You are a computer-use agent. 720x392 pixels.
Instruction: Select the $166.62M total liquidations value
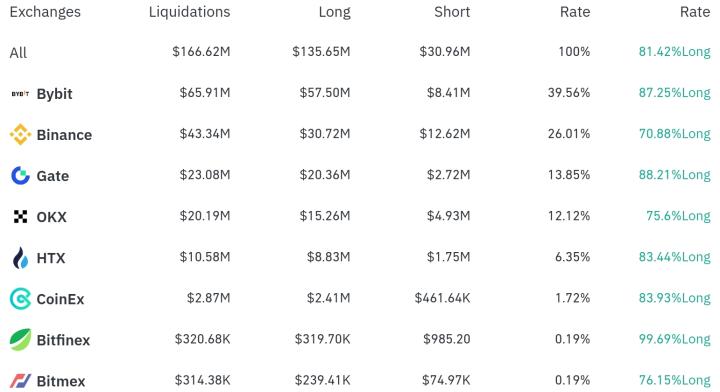pos(201,51)
